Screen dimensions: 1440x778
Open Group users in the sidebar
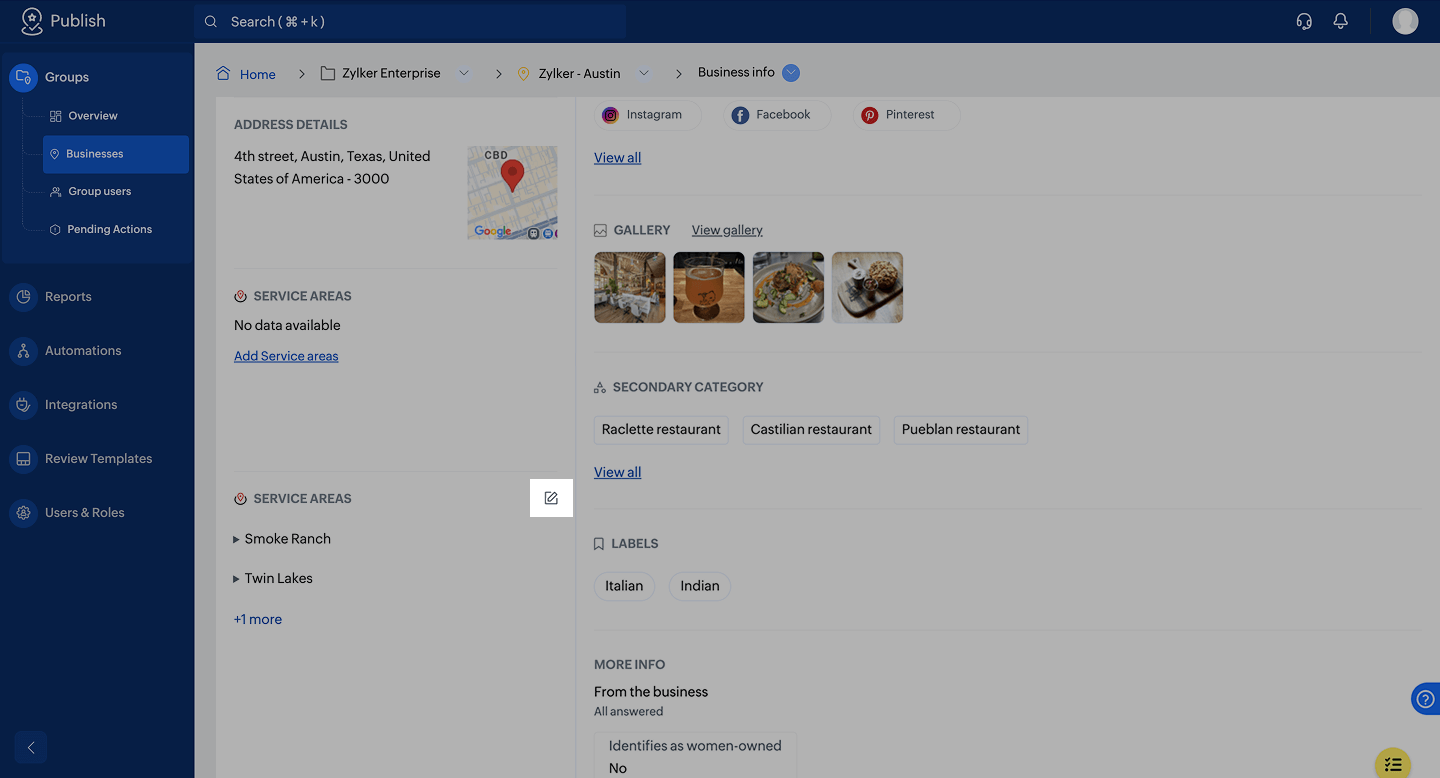(99, 191)
